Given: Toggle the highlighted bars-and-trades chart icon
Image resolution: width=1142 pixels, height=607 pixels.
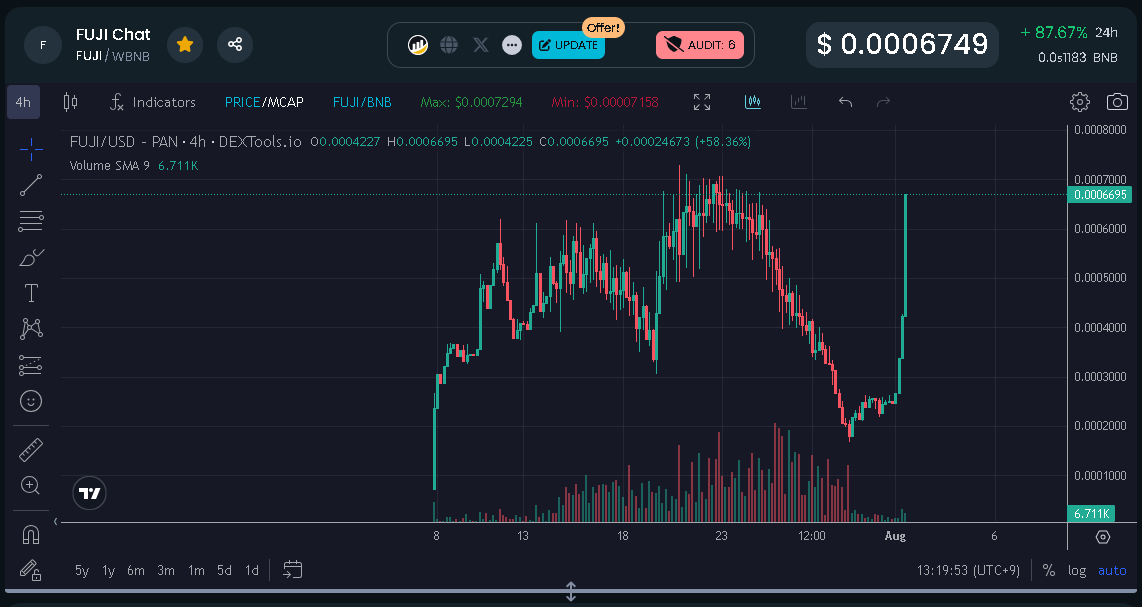Looking at the screenshot, I should pyautogui.click(x=753, y=102).
